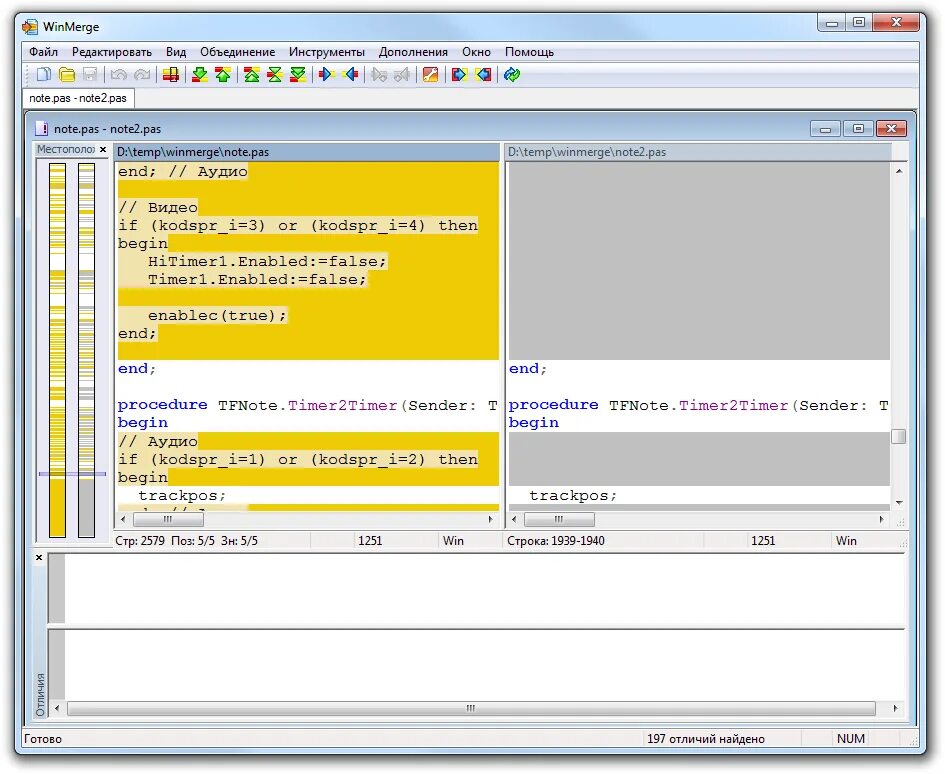The image size is (945, 774).
Task: Minimize the inner note.pas - note2.pas window
Action: [x=826, y=128]
